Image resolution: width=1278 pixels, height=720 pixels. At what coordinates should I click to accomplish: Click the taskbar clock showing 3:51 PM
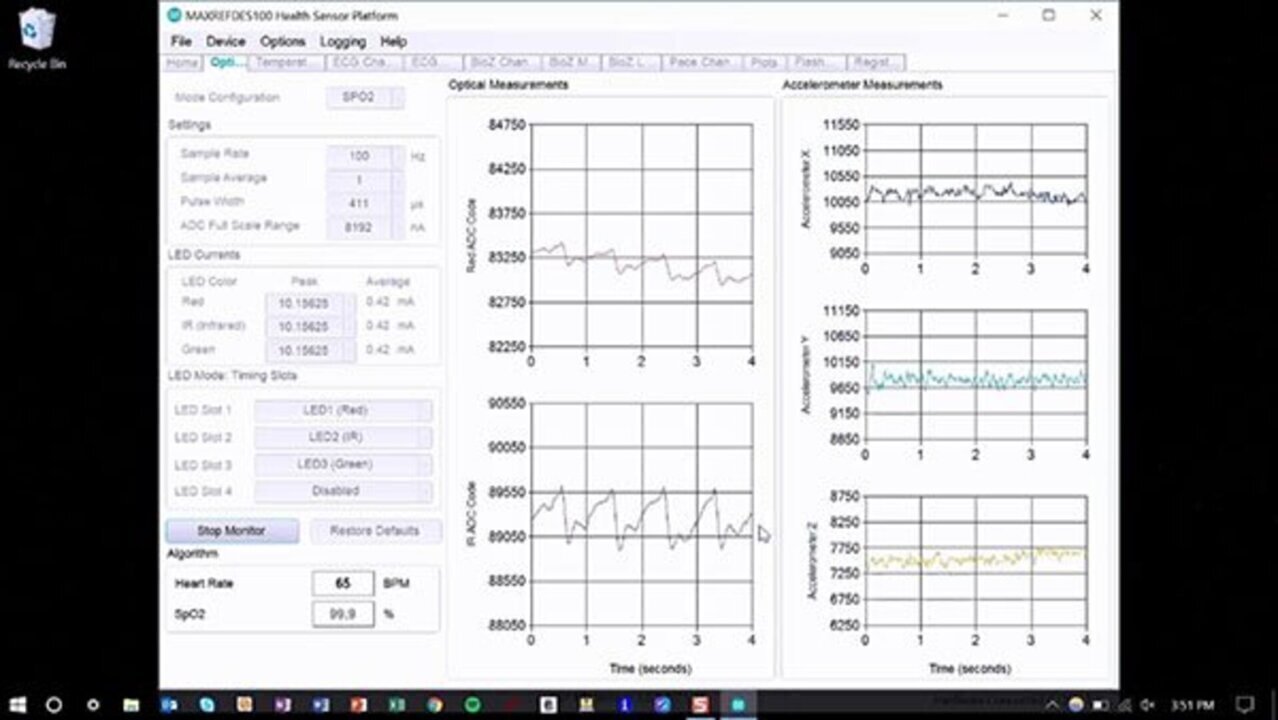pyautogui.click(x=1192, y=705)
